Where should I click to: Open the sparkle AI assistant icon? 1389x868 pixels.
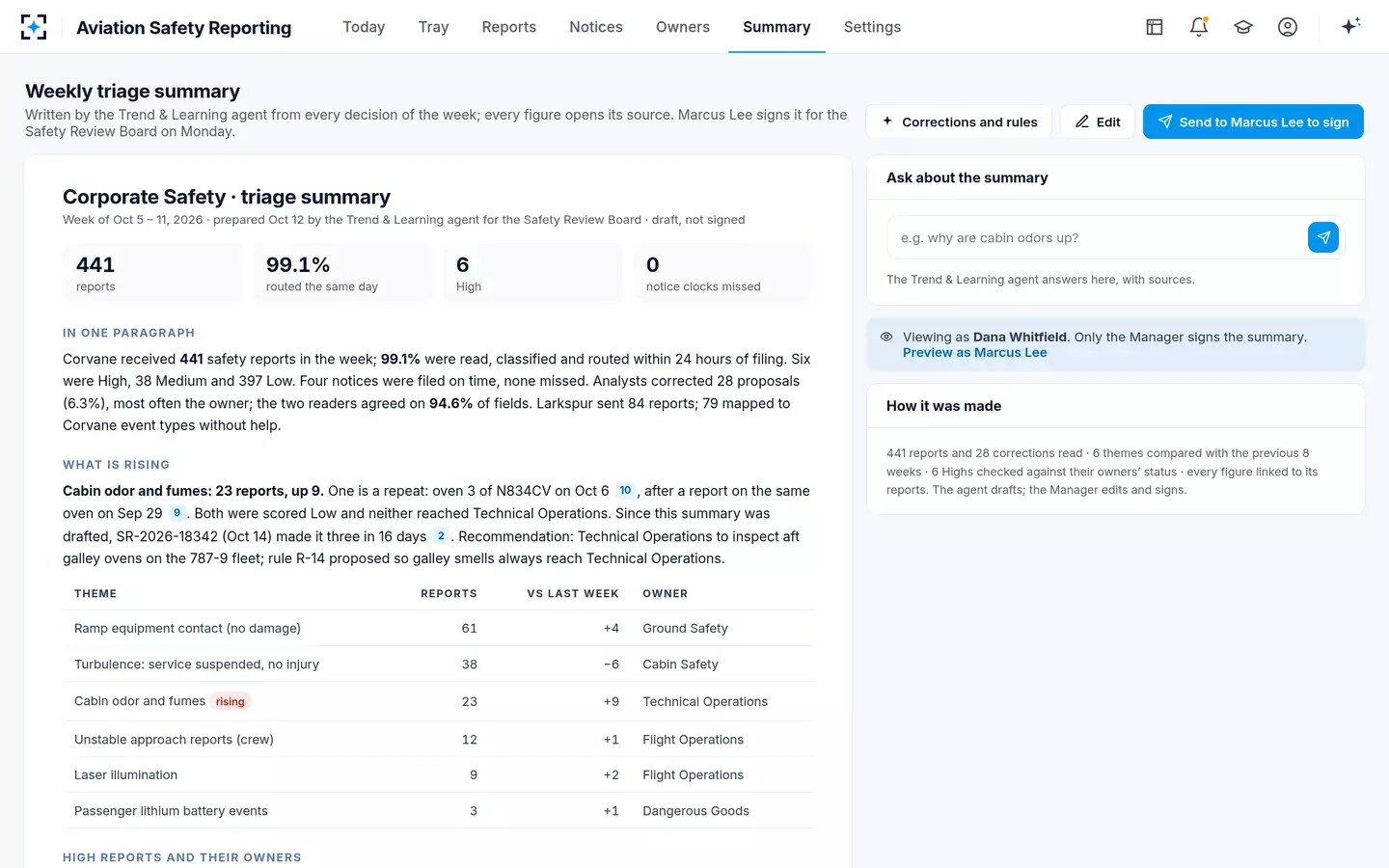point(1350,26)
